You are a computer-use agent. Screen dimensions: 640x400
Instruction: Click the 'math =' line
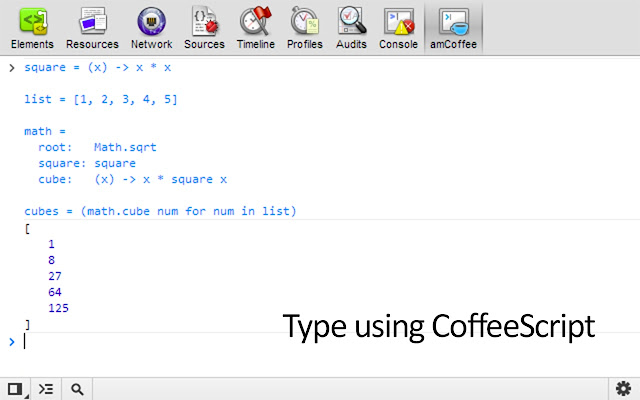[x=45, y=131]
